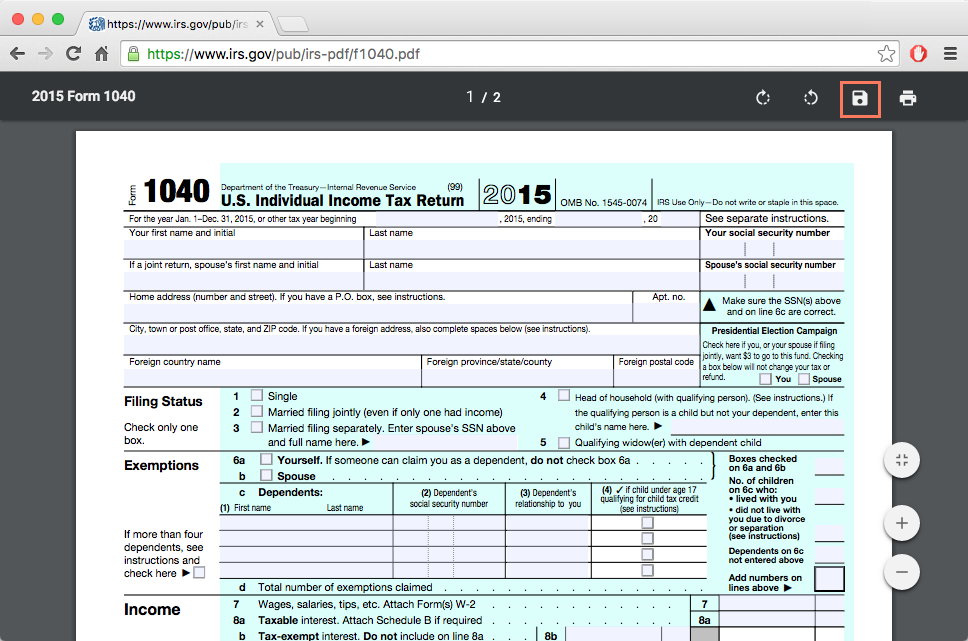968x641 pixels.
Task: Activate the fit-to-page control
Action: [901, 460]
